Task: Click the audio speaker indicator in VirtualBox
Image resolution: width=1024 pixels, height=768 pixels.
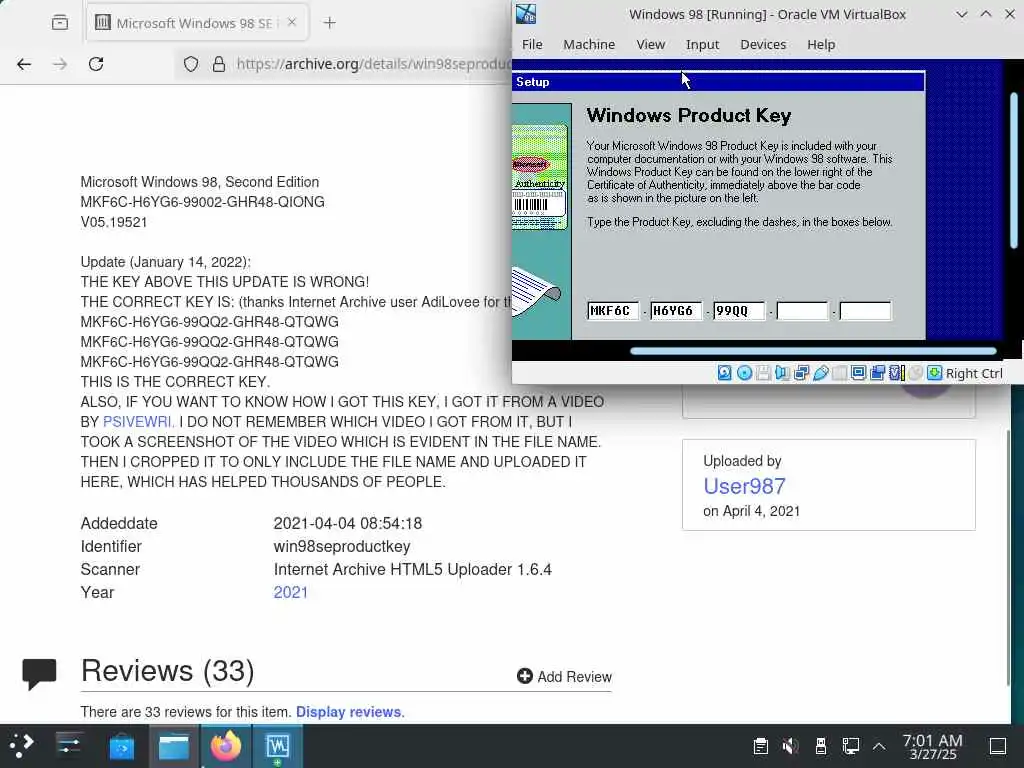Action: [782, 373]
